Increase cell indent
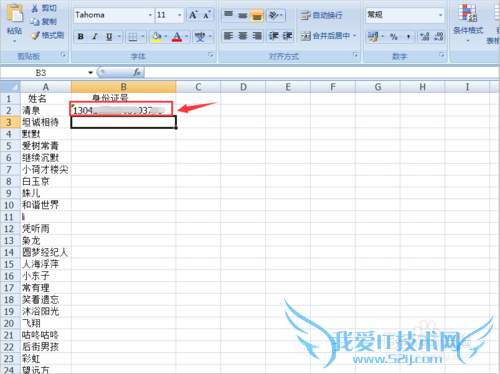This screenshot has height=374, width=500. [287, 36]
